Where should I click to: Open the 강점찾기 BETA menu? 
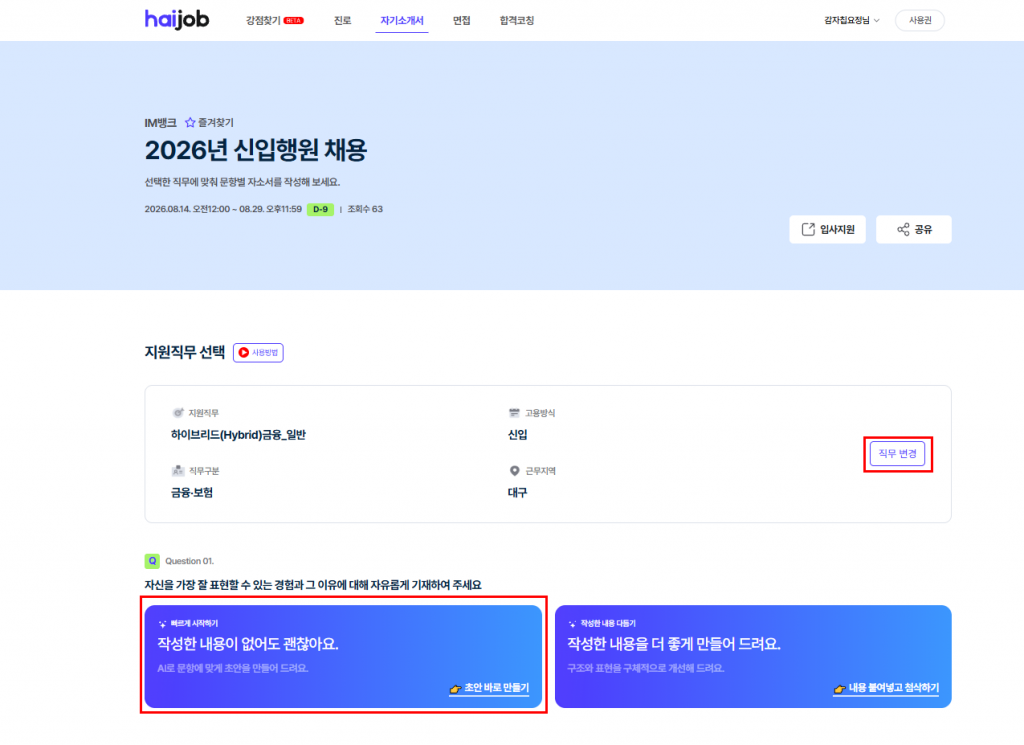(x=274, y=20)
